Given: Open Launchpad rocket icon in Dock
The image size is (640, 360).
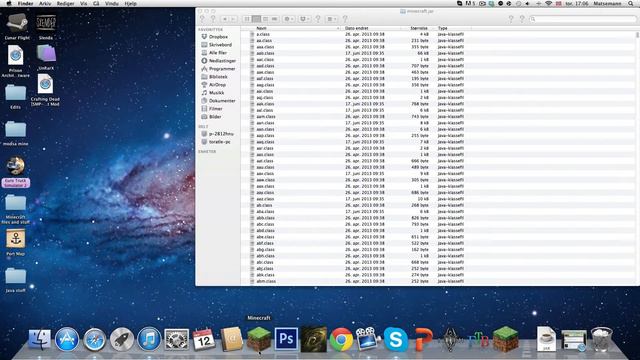Looking at the screenshot, I should tap(122, 339).
